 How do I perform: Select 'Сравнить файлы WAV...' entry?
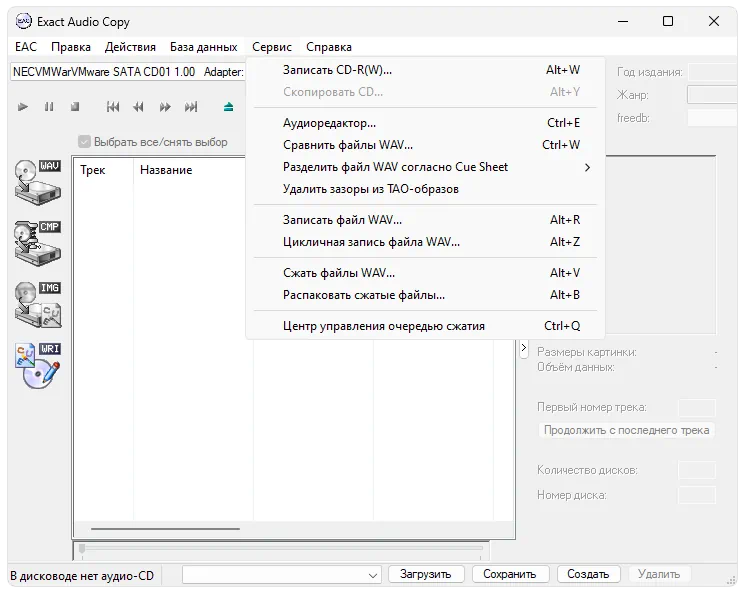[x=425, y=145]
